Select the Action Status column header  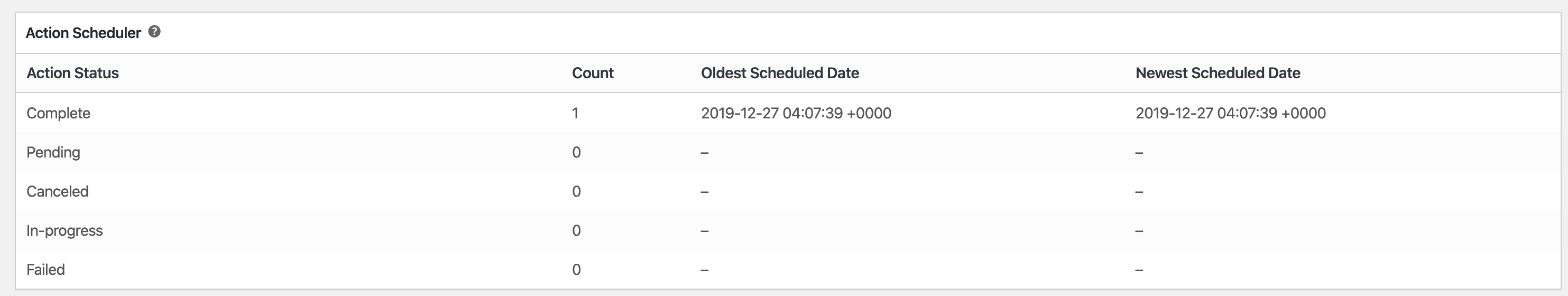(x=73, y=73)
